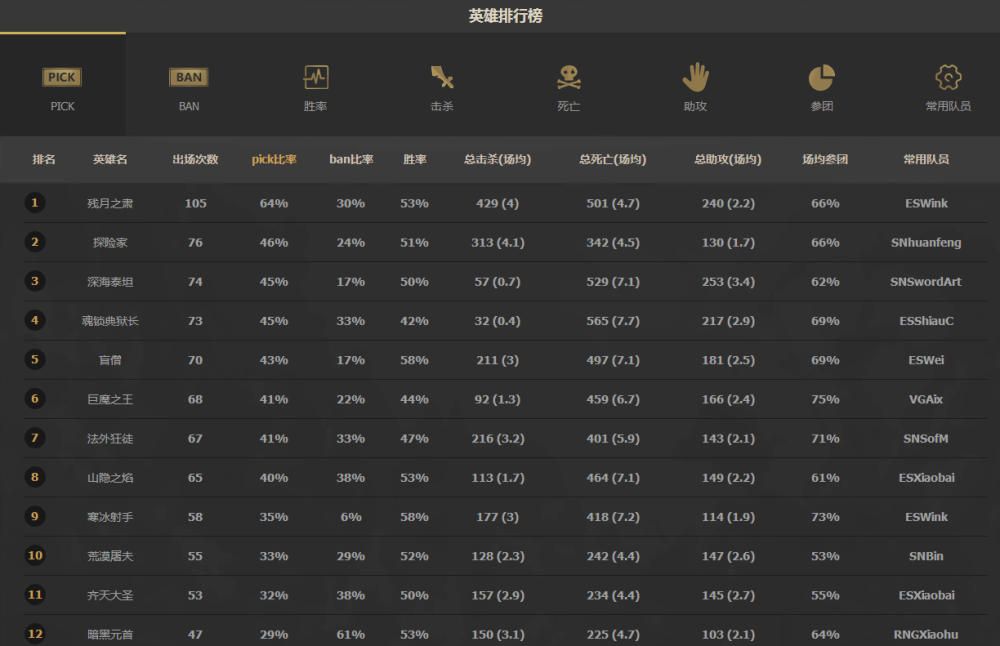The height and width of the screenshot is (646, 1000).
Task: Switch to the 胜率 tab label
Action: coord(315,106)
